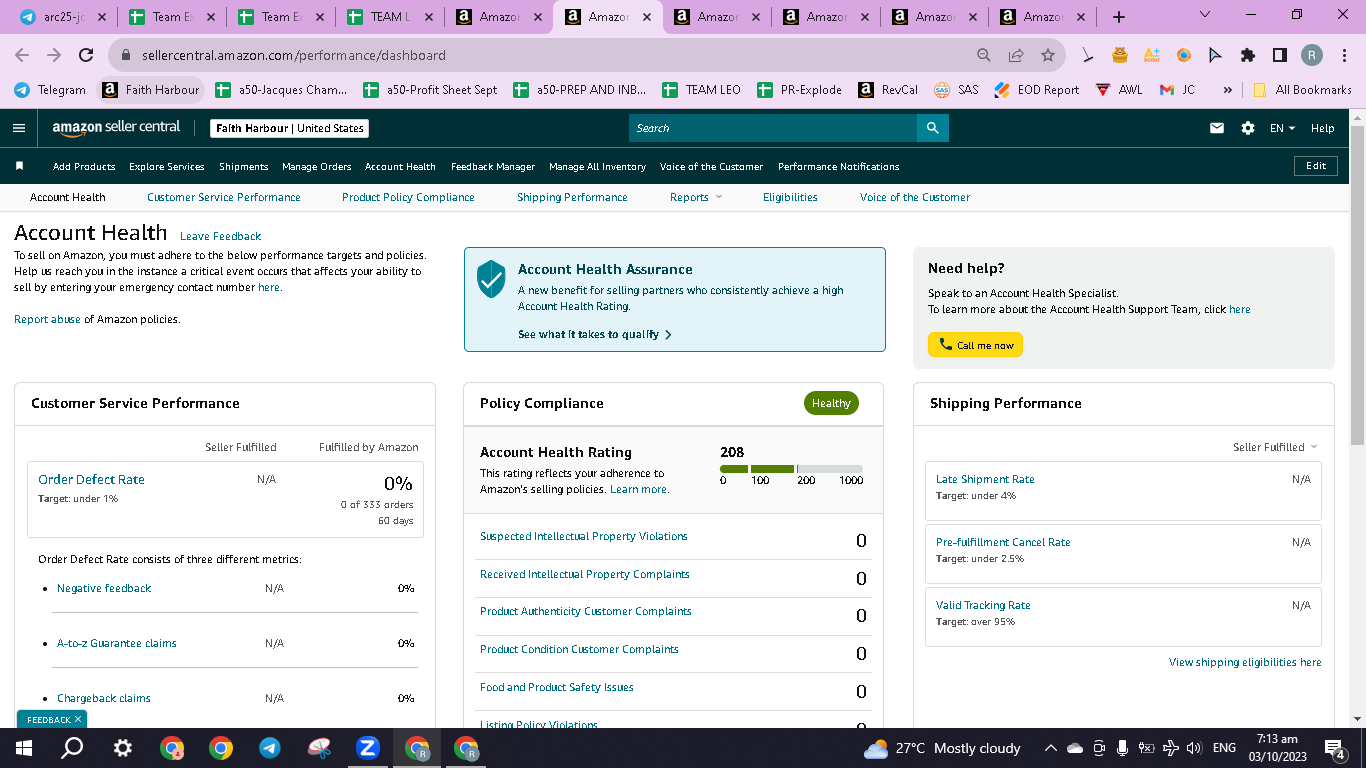This screenshot has width=1366, height=768.
Task: Click the amazon seller central logo
Action: click(x=116, y=128)
